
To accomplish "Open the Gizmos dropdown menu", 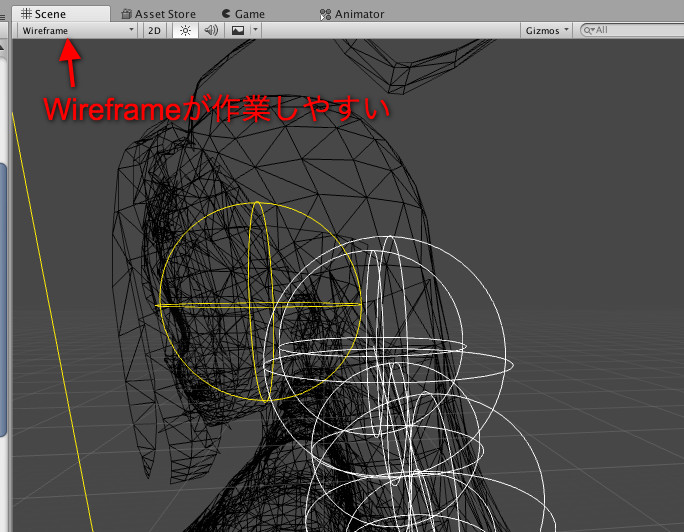I will 547,31.
